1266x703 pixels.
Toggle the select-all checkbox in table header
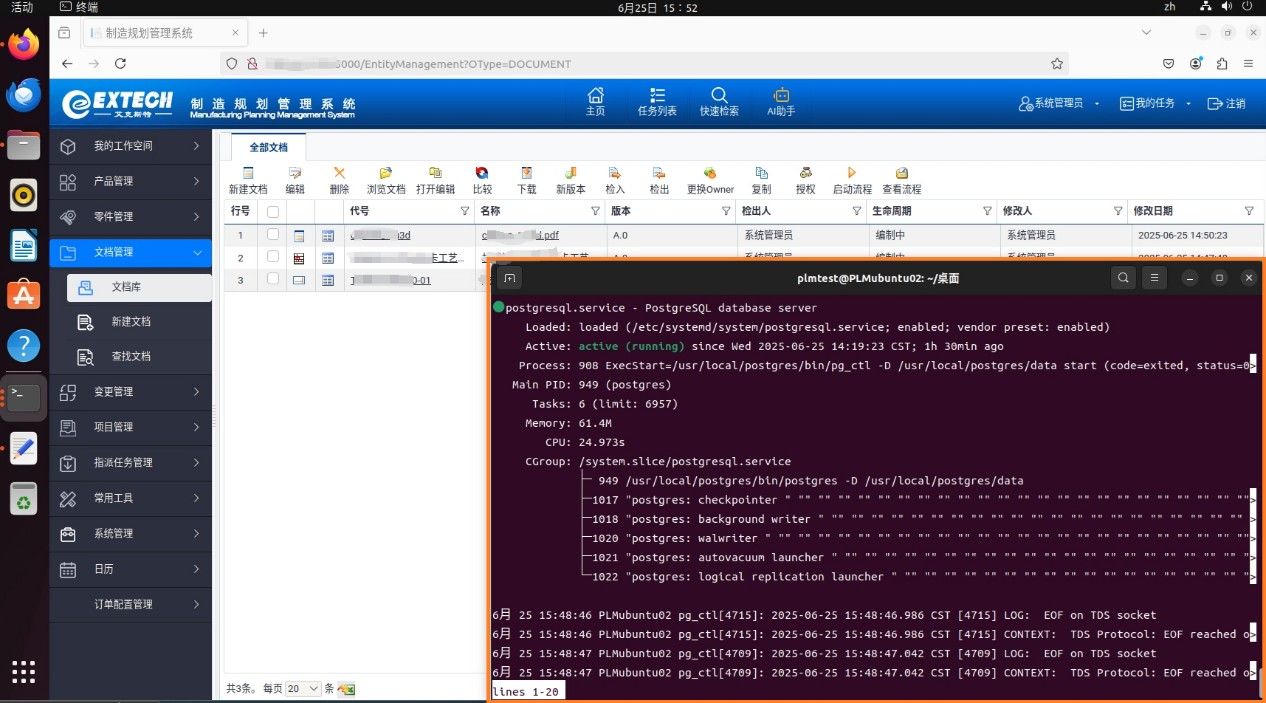click(273, 212)
